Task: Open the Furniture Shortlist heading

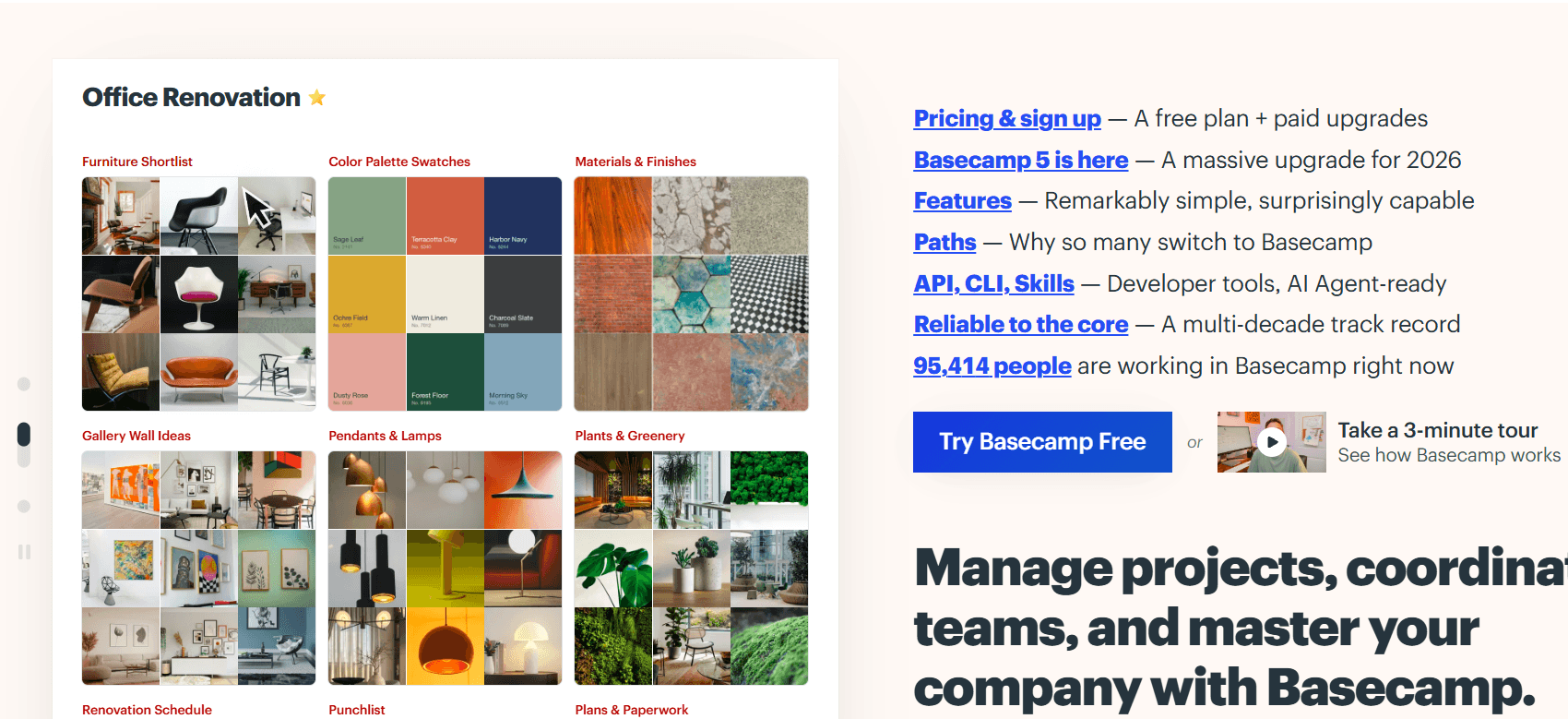Action: point(137,162)
